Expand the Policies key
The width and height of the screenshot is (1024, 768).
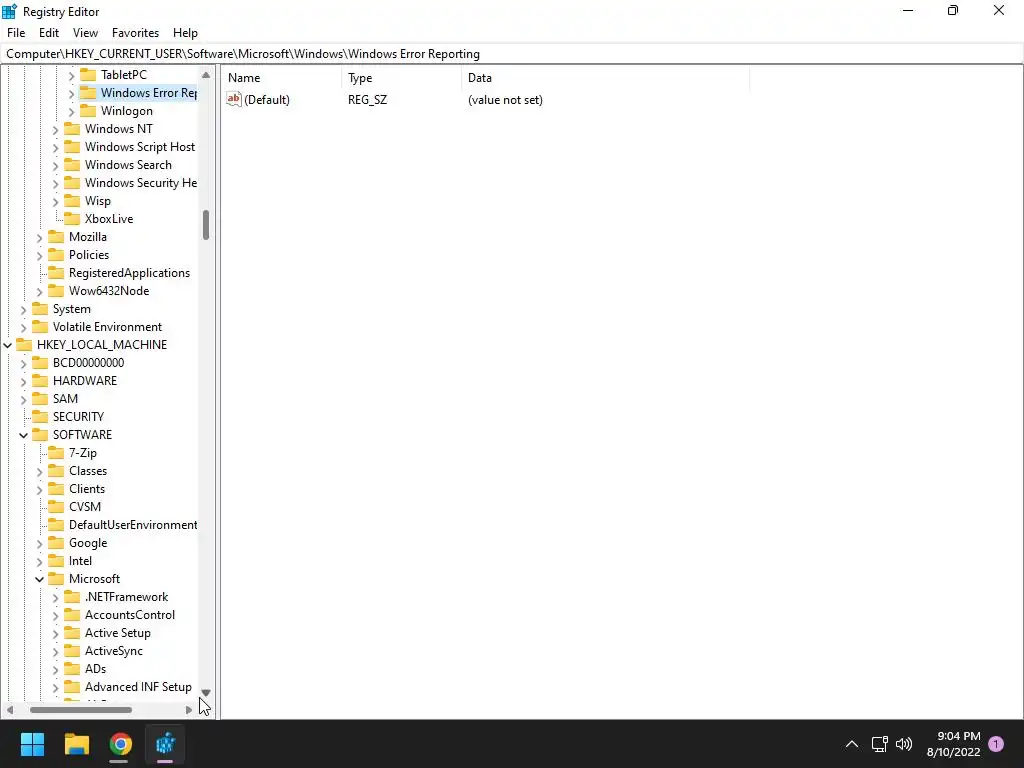[x=39, y=256]
